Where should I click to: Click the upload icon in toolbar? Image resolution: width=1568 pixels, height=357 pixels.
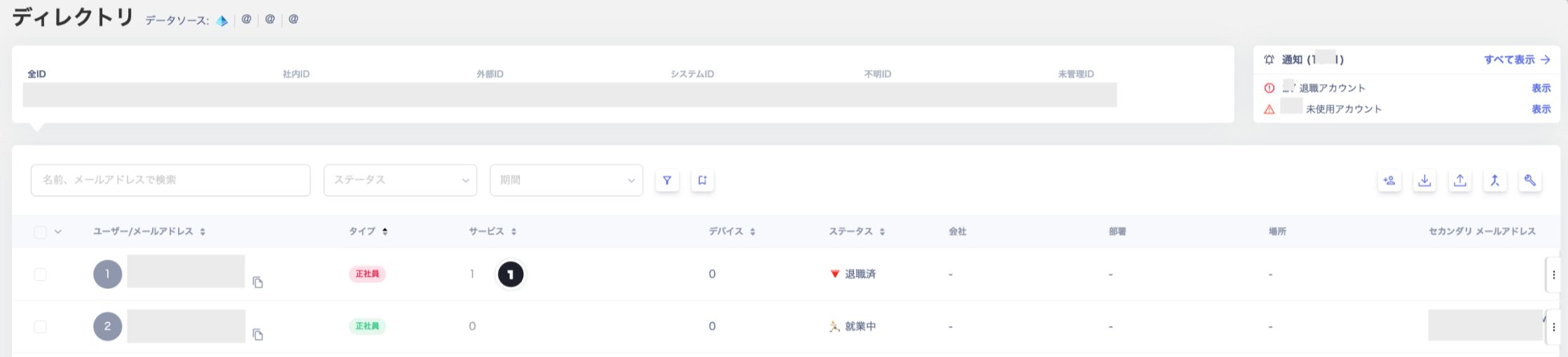coord(1460,181)
